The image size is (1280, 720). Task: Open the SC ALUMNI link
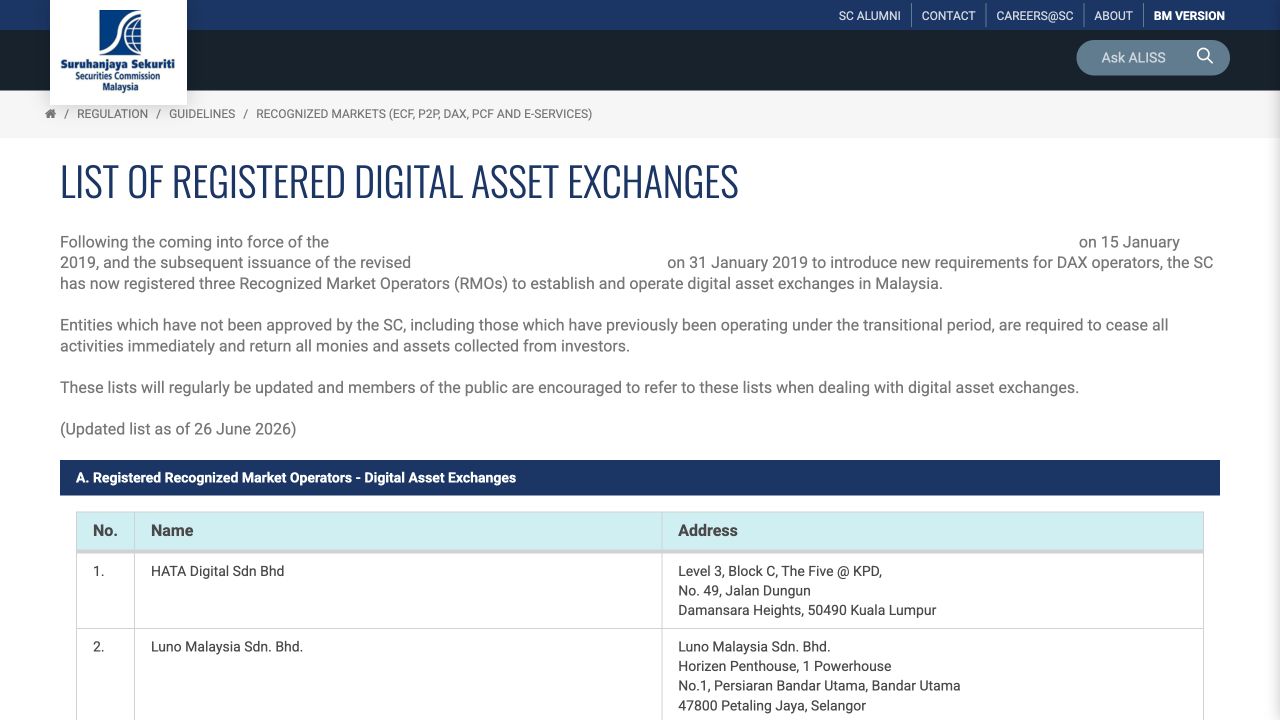870,15
